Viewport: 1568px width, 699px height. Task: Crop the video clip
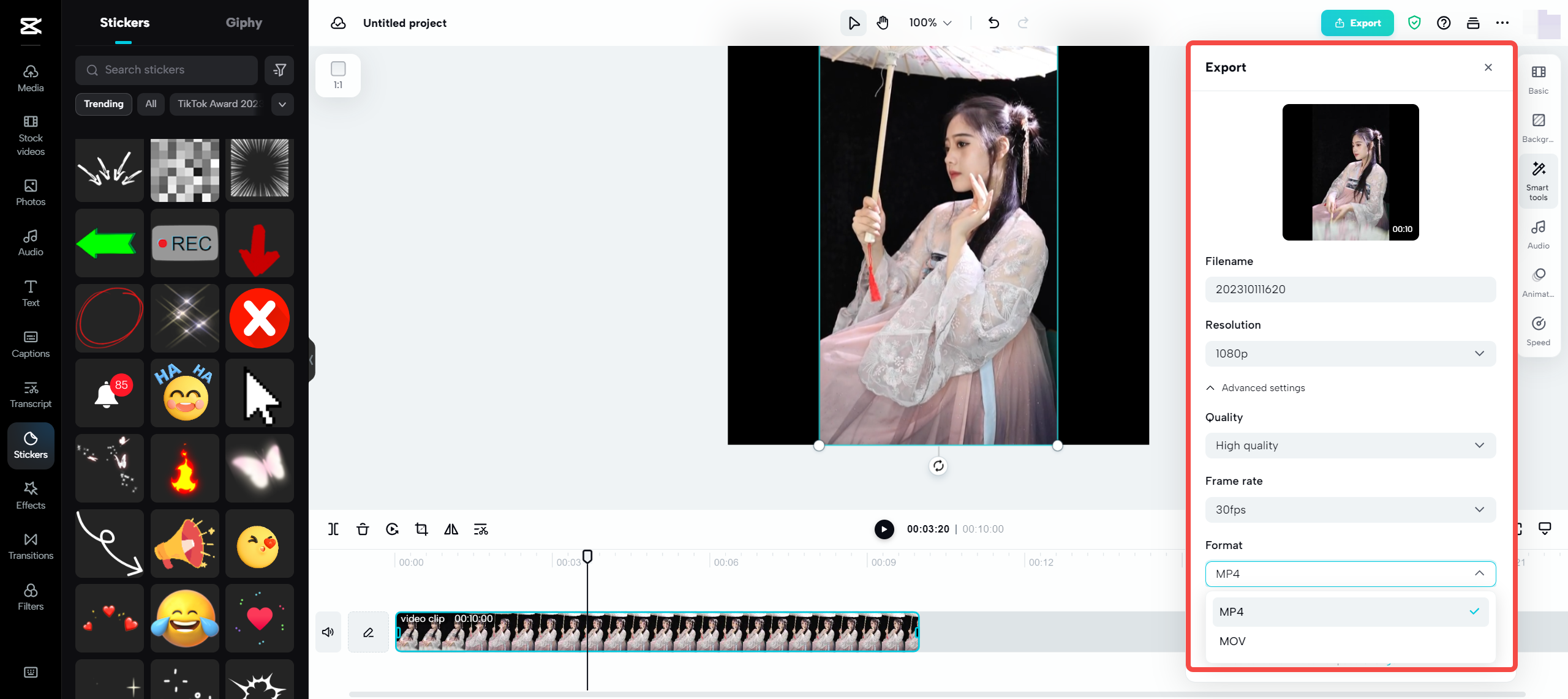(x=421, y=529)
